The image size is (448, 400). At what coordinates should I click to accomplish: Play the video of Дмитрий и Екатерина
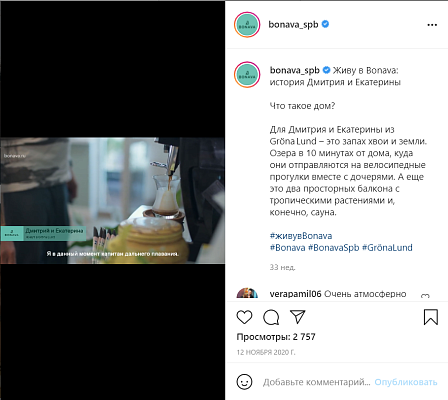click(112, 200)
